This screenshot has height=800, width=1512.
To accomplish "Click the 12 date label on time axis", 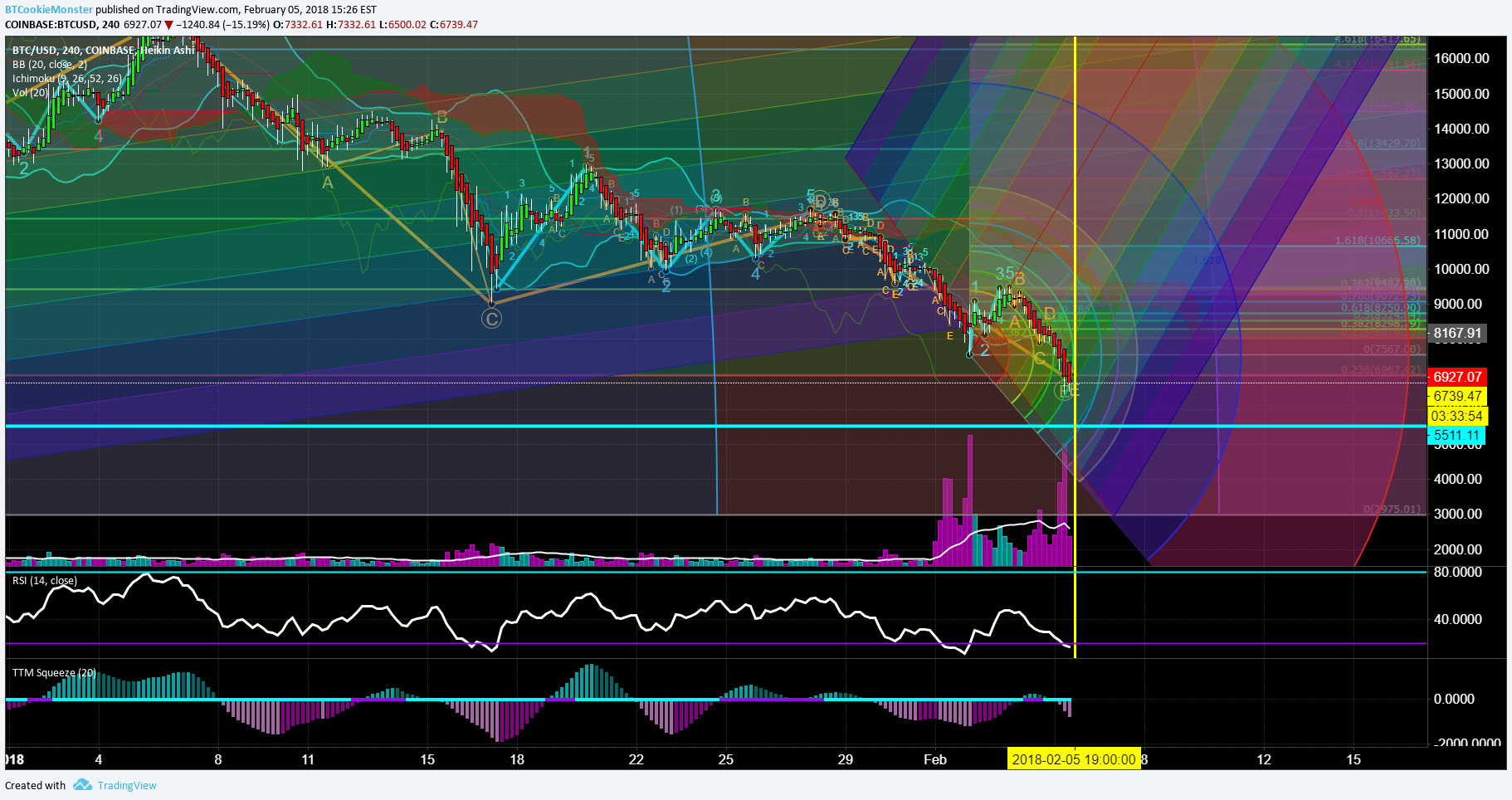I will click(1264, 759).
